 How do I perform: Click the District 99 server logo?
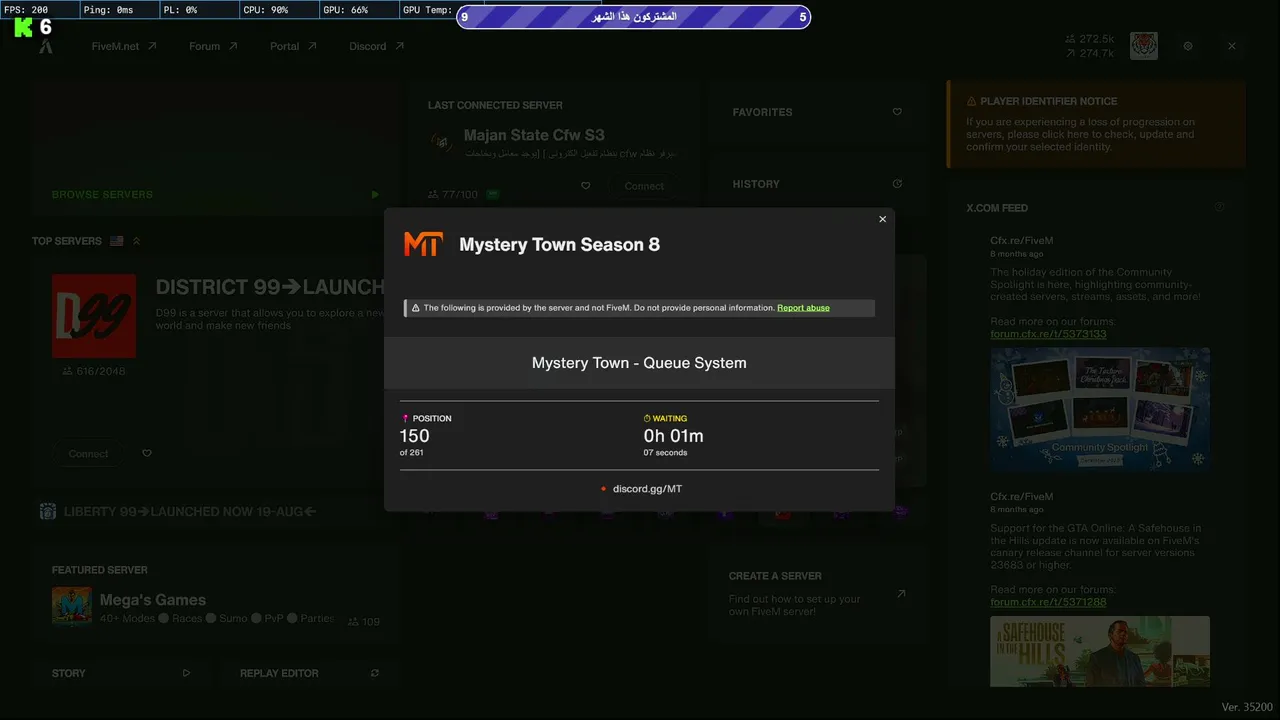pos(94,316)
